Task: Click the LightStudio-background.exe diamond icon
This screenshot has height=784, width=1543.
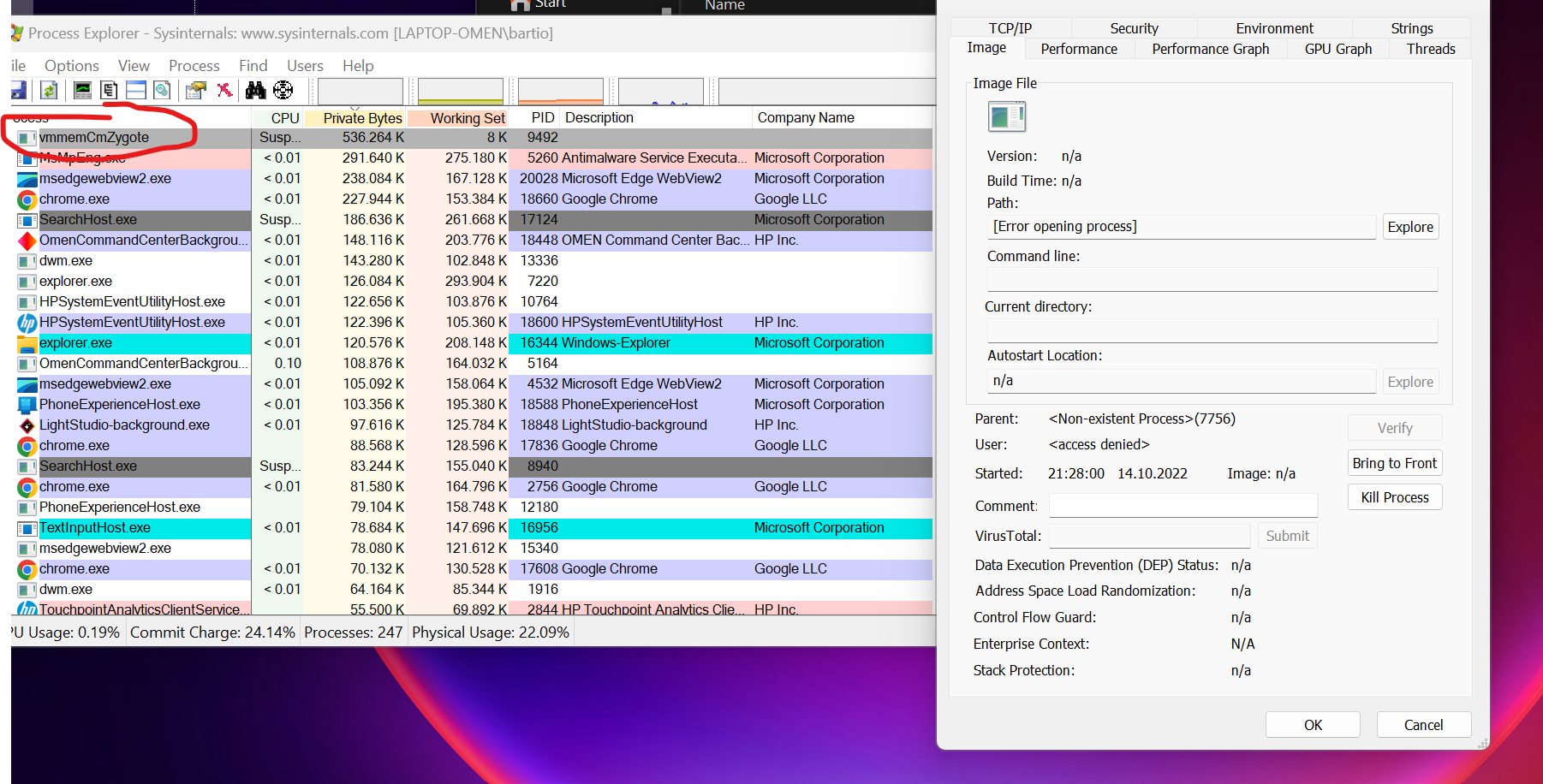Action: coord(27,425)
